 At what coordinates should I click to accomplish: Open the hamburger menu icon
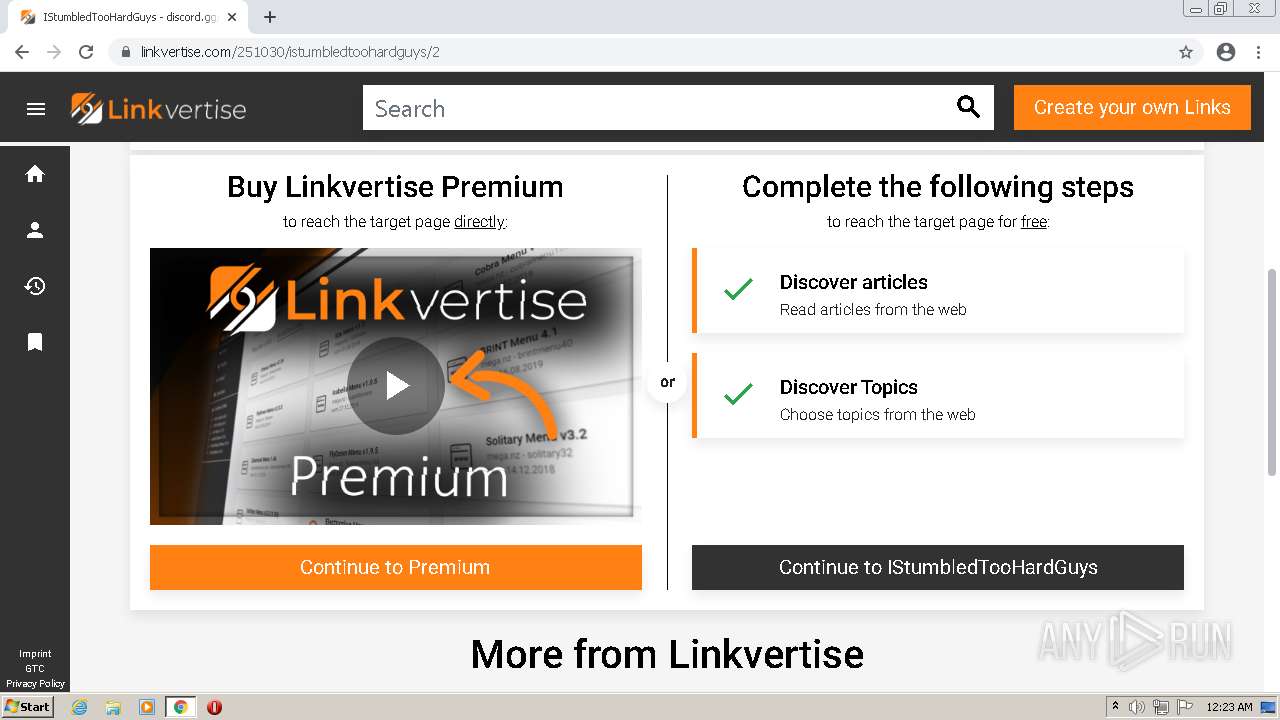pyautogui.click(x=36, y=109)
